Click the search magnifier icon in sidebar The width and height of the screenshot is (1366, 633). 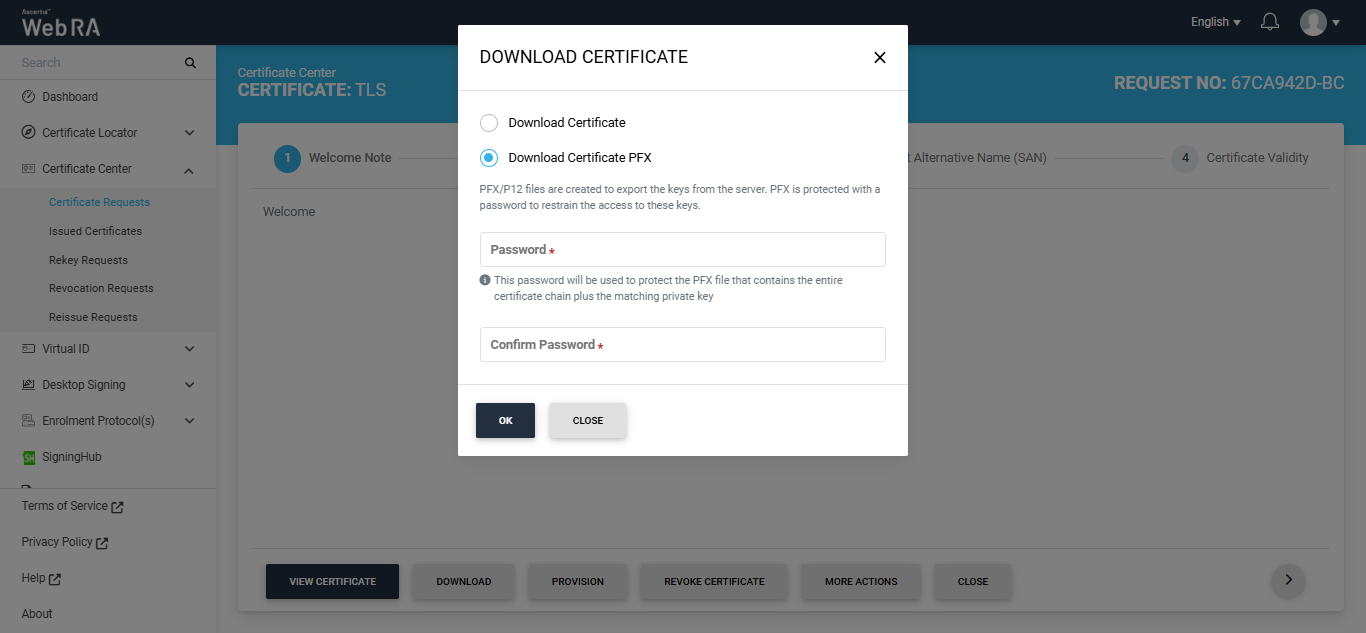[x=190, y=63]
